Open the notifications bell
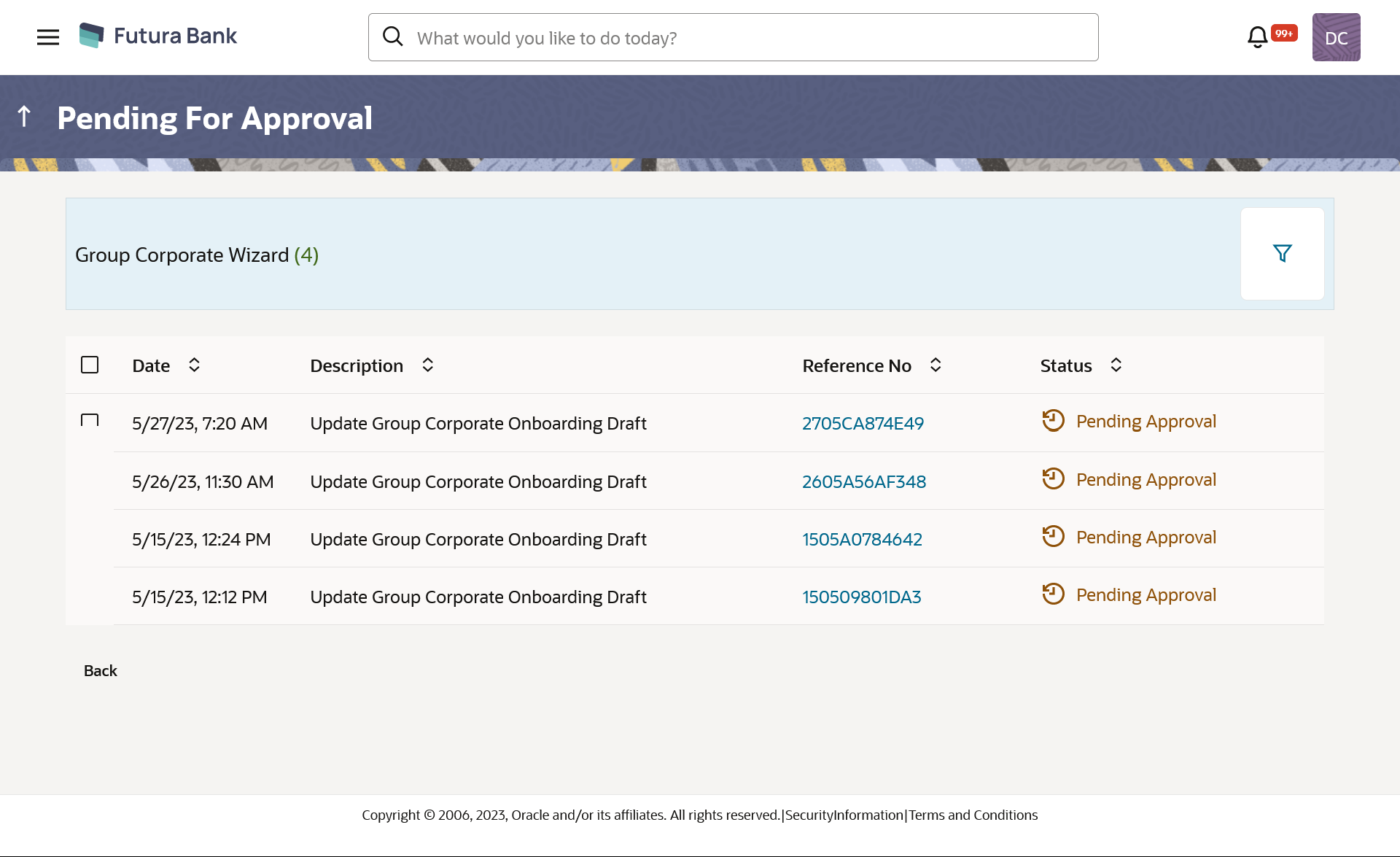 coord(1258,37)
